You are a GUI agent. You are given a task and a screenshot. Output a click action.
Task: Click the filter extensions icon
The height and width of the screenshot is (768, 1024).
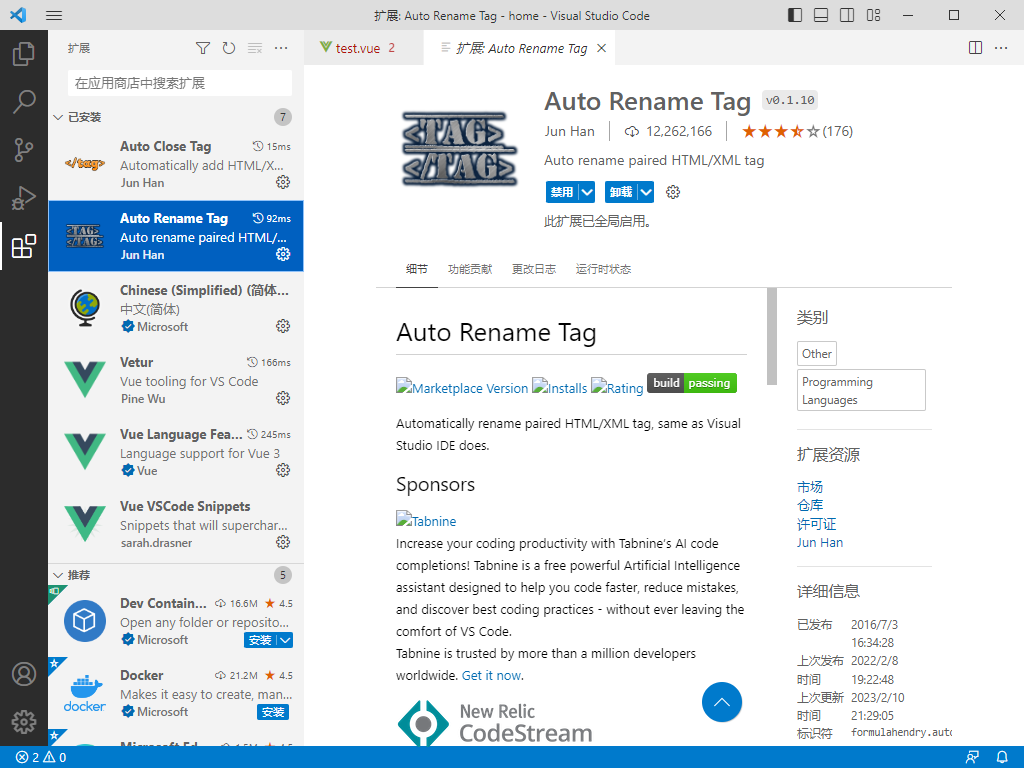point(203,48)
